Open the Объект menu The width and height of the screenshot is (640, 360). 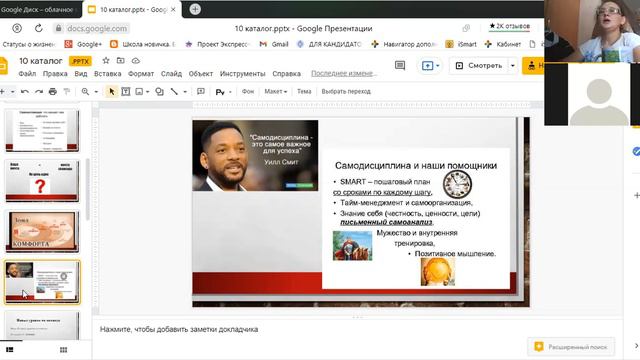coord(201,74)
